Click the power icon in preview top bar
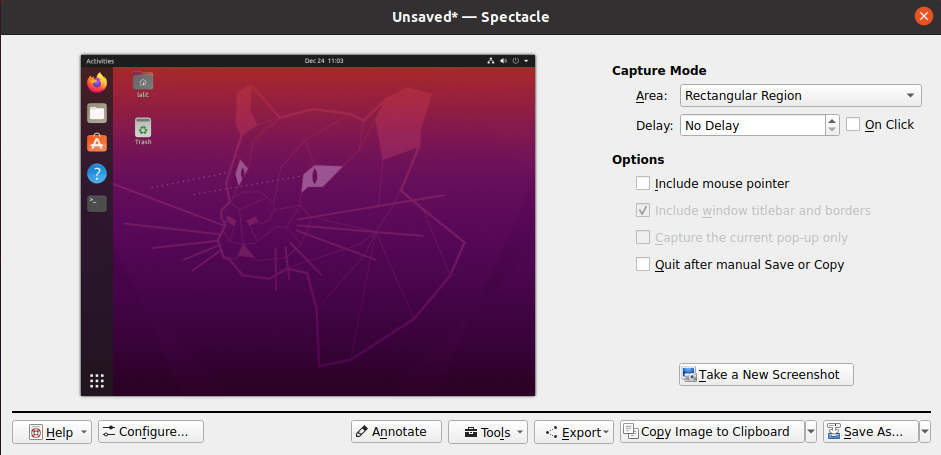The width and height of the screenshot is (941, 455). click(x=516, y=61)
